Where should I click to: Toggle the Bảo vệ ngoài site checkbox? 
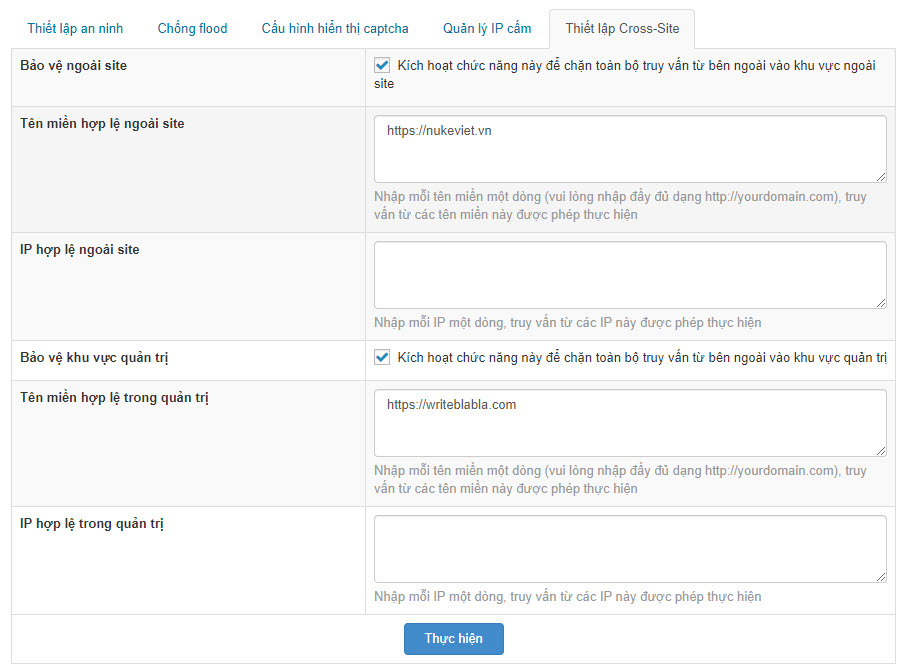click(382, 65)
